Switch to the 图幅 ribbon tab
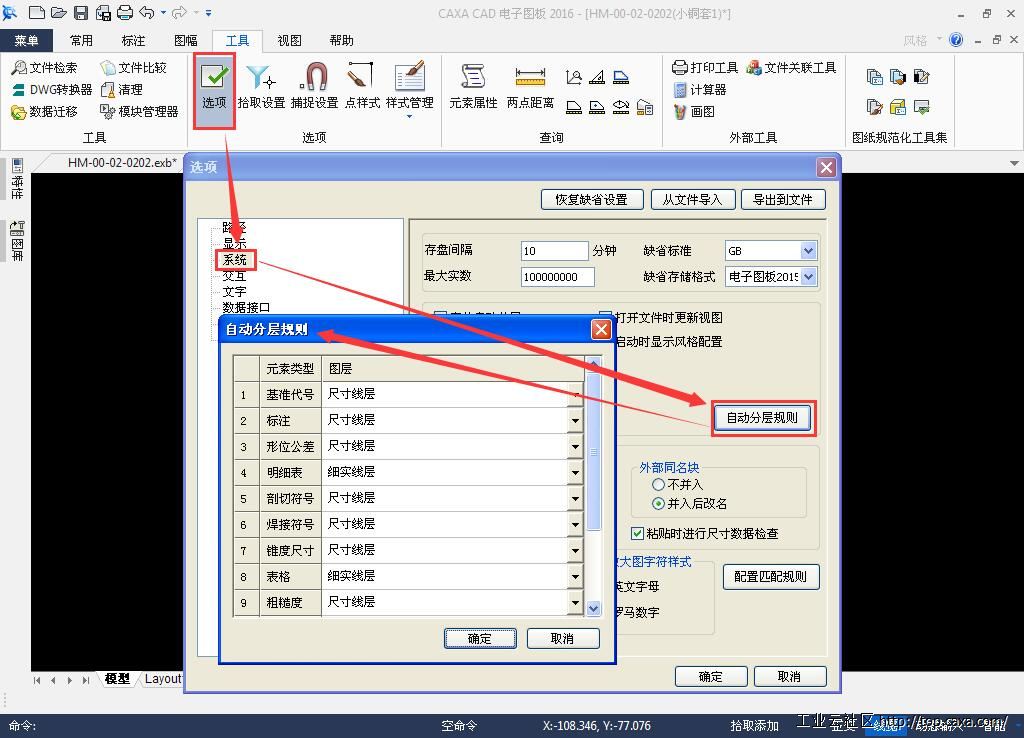1024x738 pixels. [185, 40]
